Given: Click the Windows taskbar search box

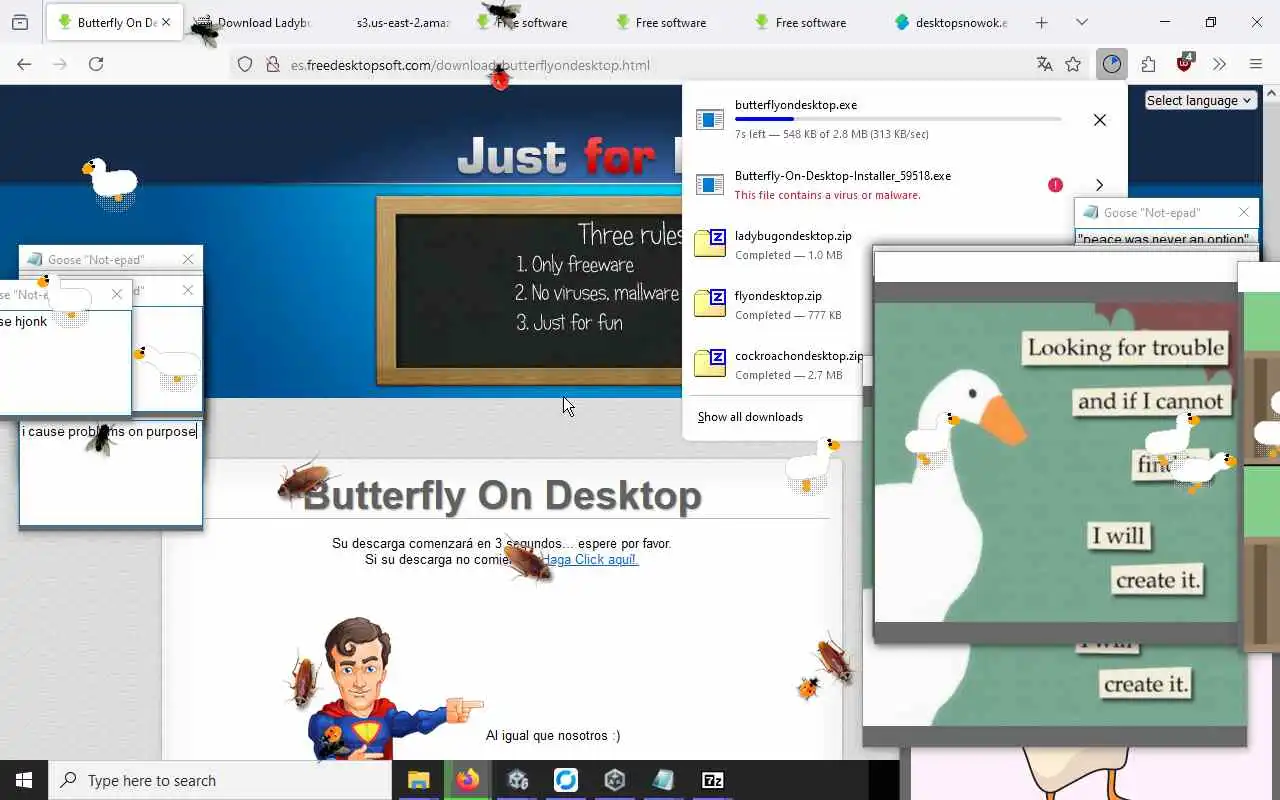Looking at the screenshot, I should tap(220, 780).
